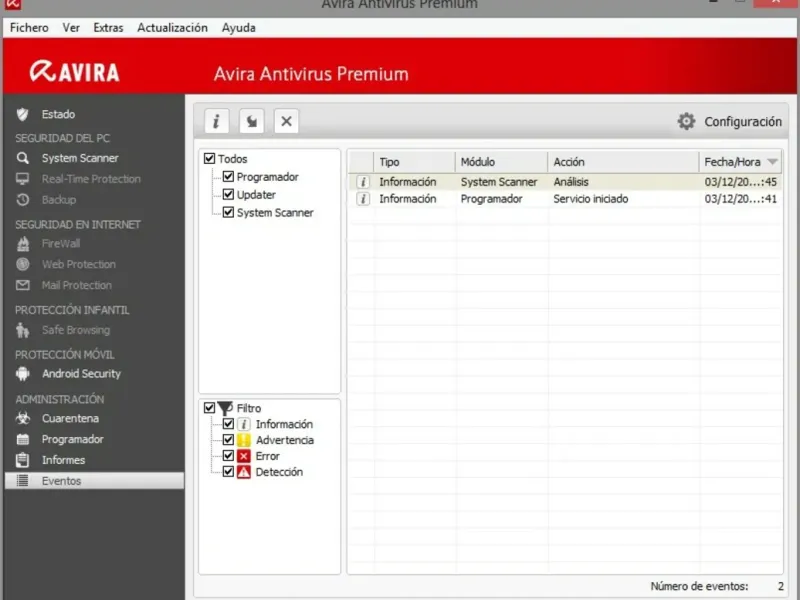Open the Extras menu
The image size is (800, 600).
(x=108, y=28)
